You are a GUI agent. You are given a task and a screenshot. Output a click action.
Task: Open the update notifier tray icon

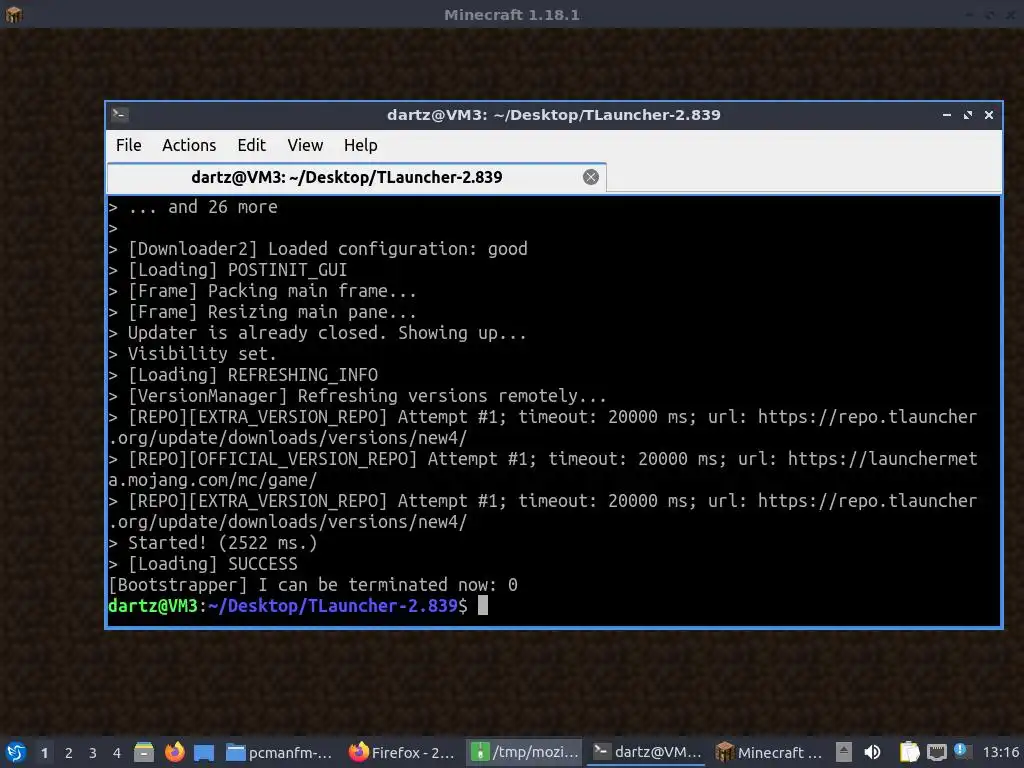[961, 750]
